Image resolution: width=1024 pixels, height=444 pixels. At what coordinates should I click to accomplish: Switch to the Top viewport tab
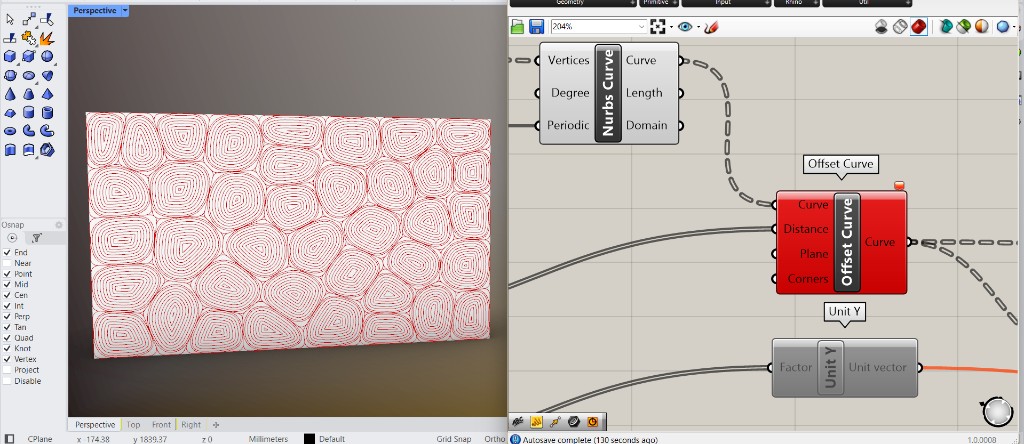point(133,424)
